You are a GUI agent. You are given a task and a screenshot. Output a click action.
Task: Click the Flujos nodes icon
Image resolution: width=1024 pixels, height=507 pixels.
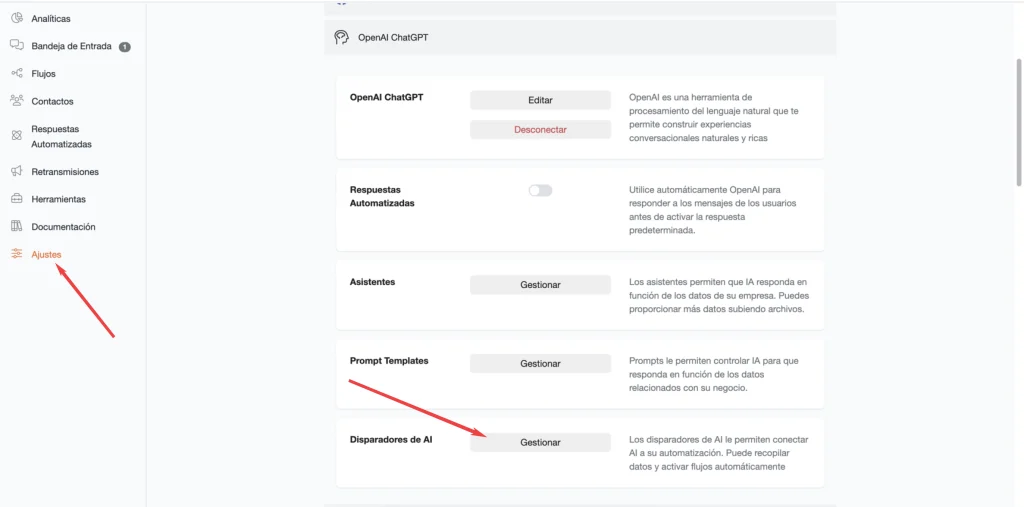pyautogui.click(x=17, y=73)
